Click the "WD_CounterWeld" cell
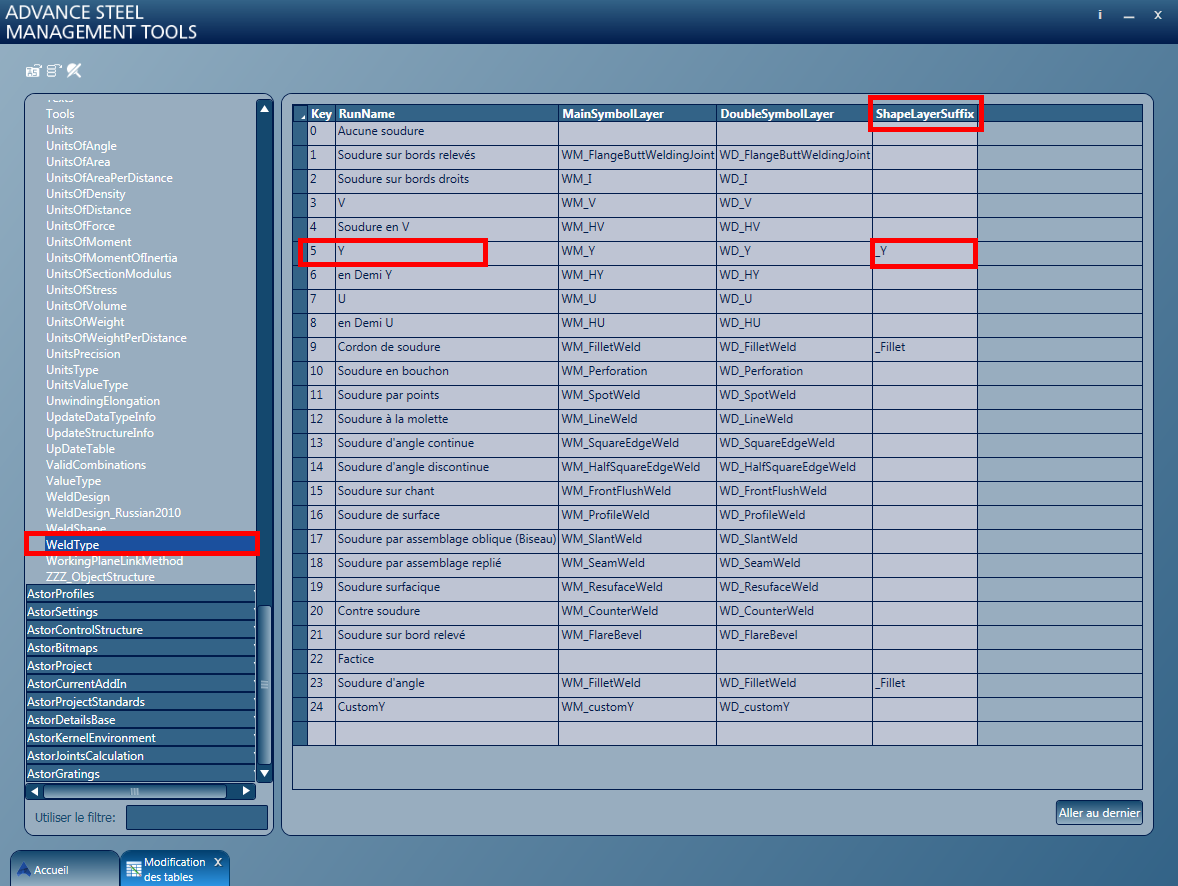Image resolution: width=1178 pixels, height=886 pixels. point(794,612)
